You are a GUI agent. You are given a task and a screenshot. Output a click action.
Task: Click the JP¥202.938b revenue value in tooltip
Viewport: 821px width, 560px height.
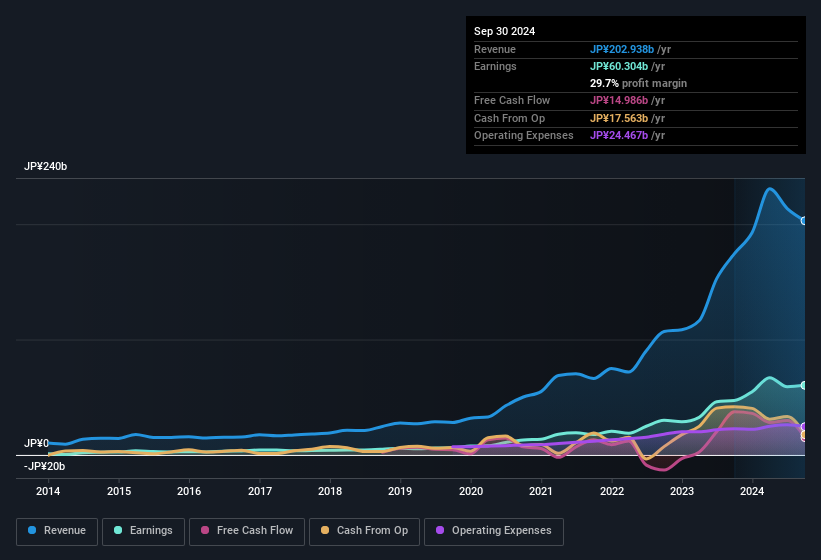(622, 49)
